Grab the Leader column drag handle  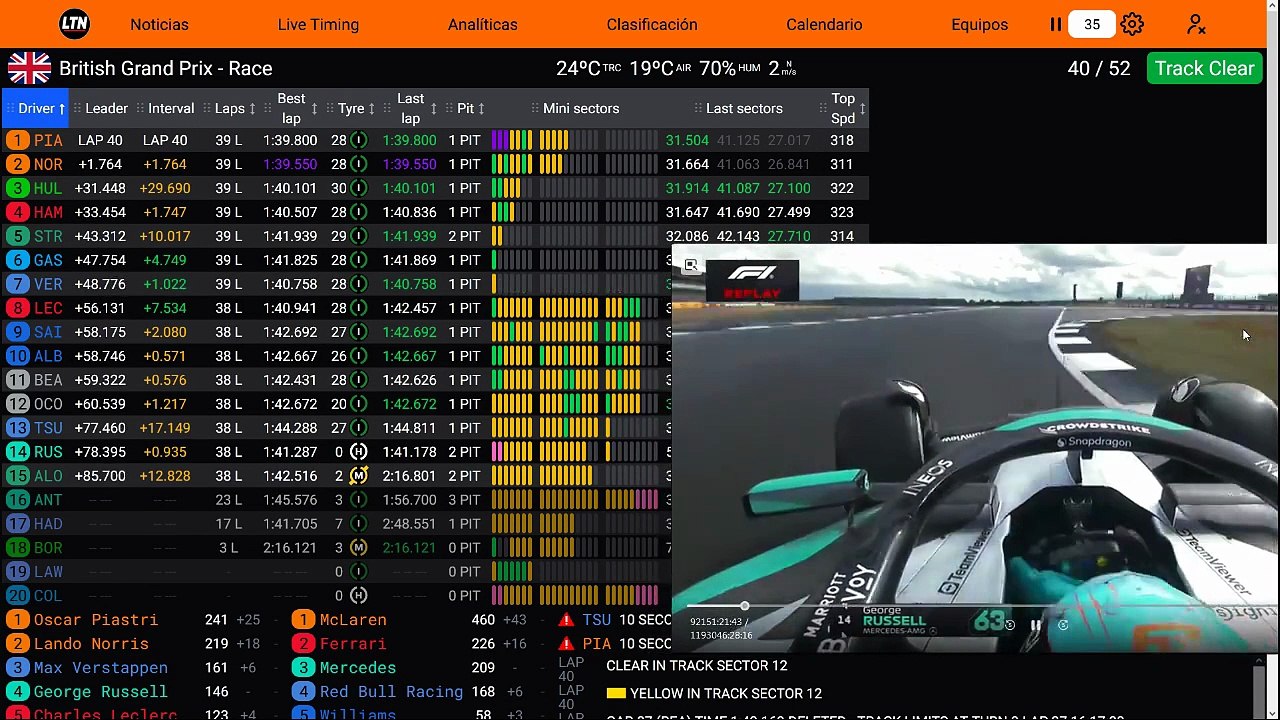[x=77, y=108]
